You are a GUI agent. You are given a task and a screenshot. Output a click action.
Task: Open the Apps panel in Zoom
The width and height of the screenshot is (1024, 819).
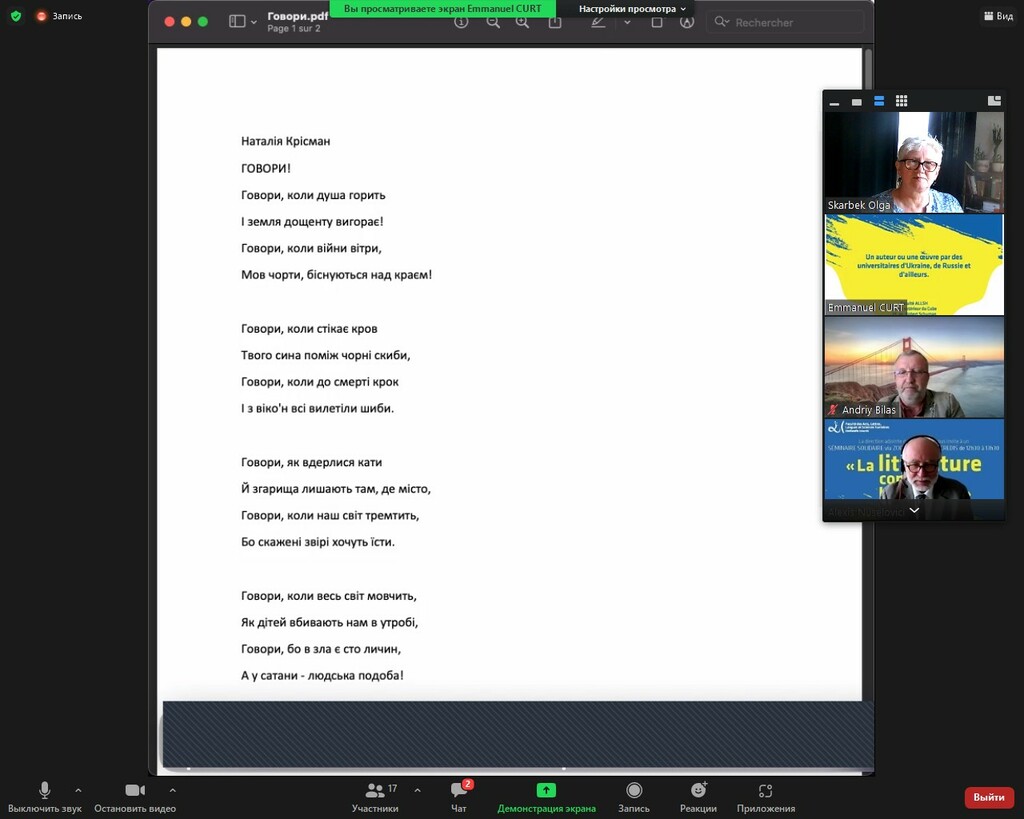[x=765, y=796]
